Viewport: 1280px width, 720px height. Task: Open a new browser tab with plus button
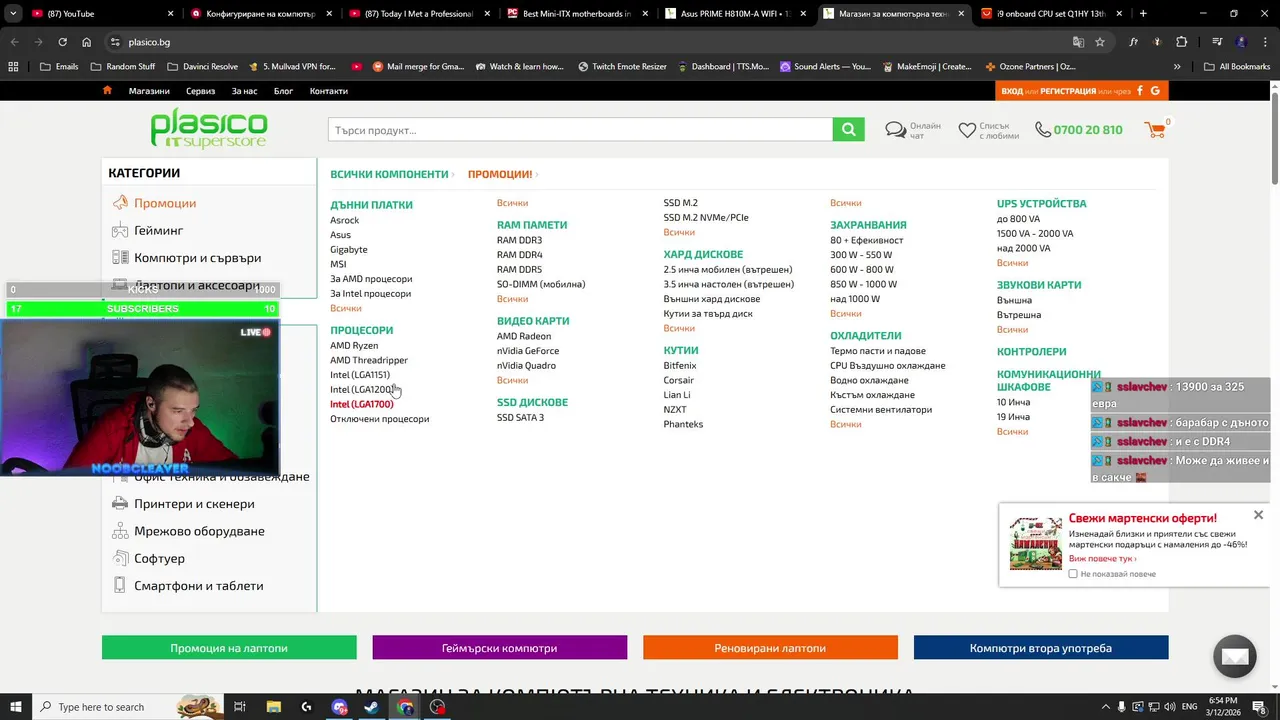[x=1143, y=13]
